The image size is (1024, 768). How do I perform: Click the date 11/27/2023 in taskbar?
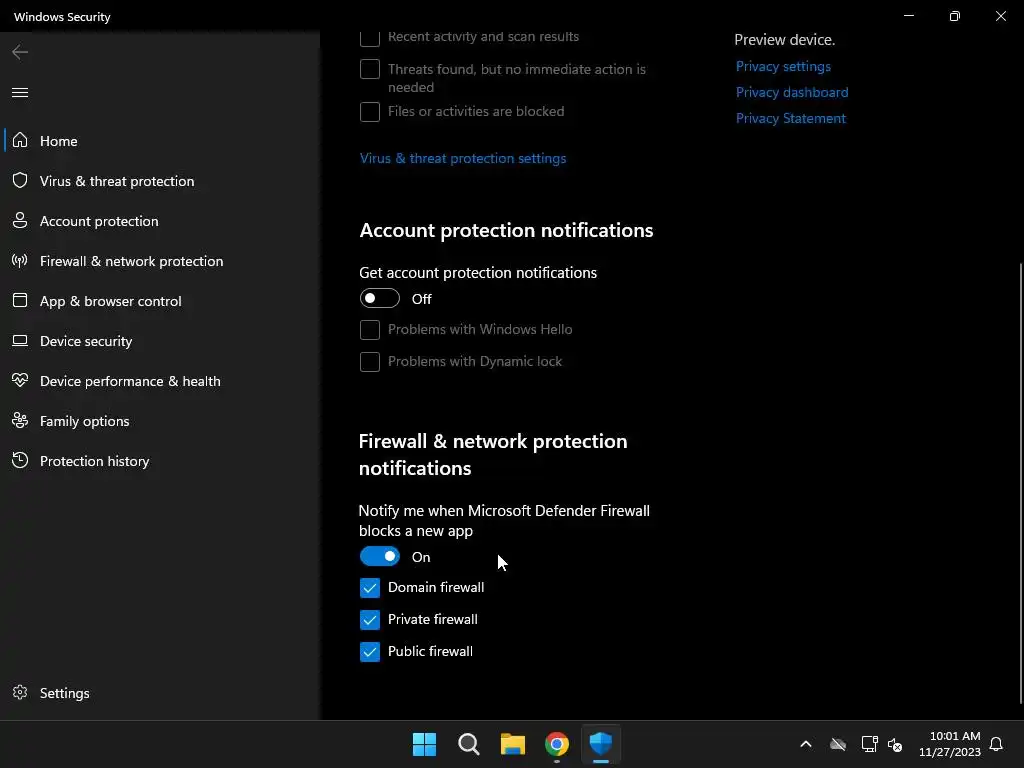950,752
